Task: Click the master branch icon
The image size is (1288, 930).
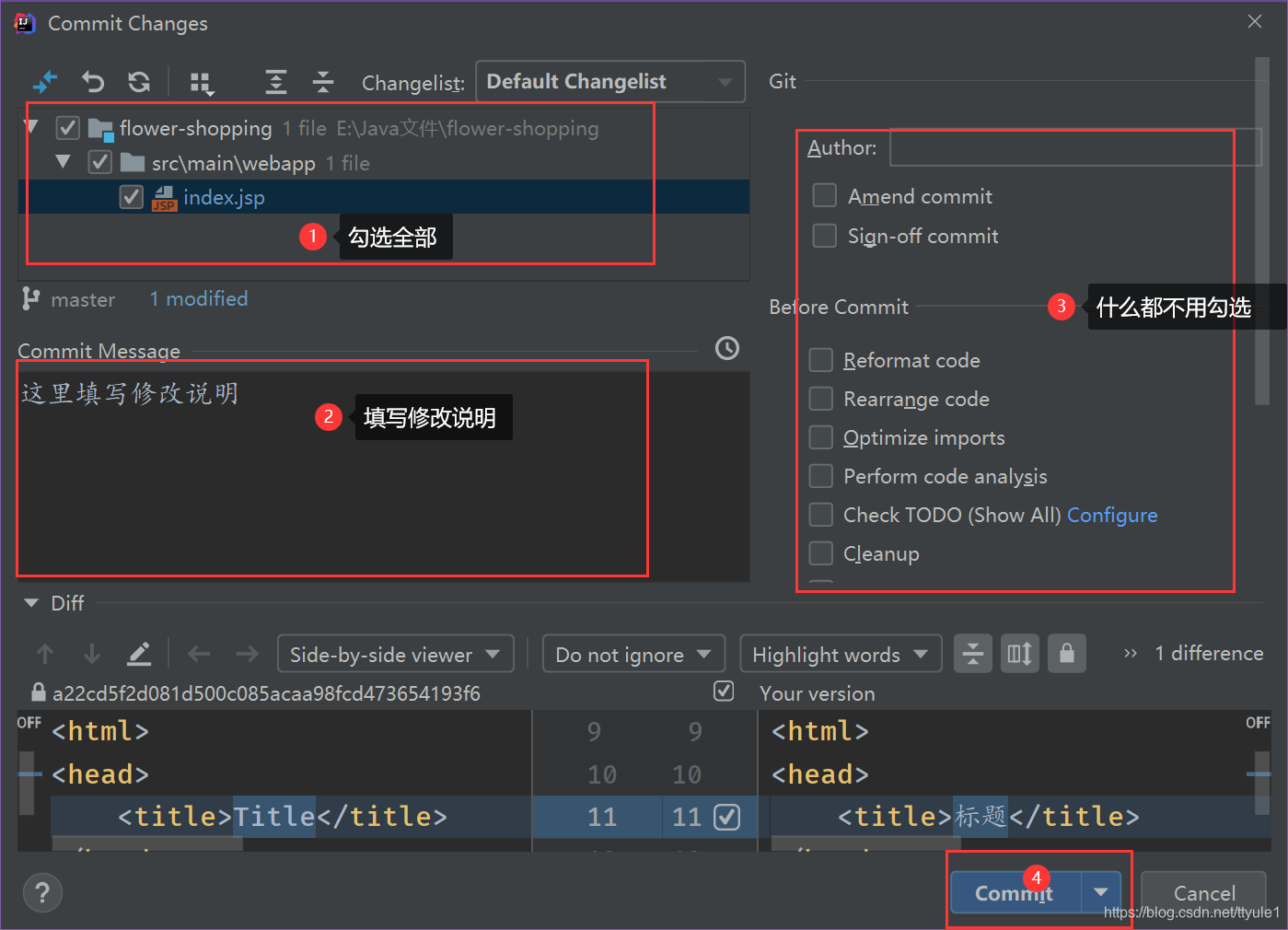Action: click(31, 298)
